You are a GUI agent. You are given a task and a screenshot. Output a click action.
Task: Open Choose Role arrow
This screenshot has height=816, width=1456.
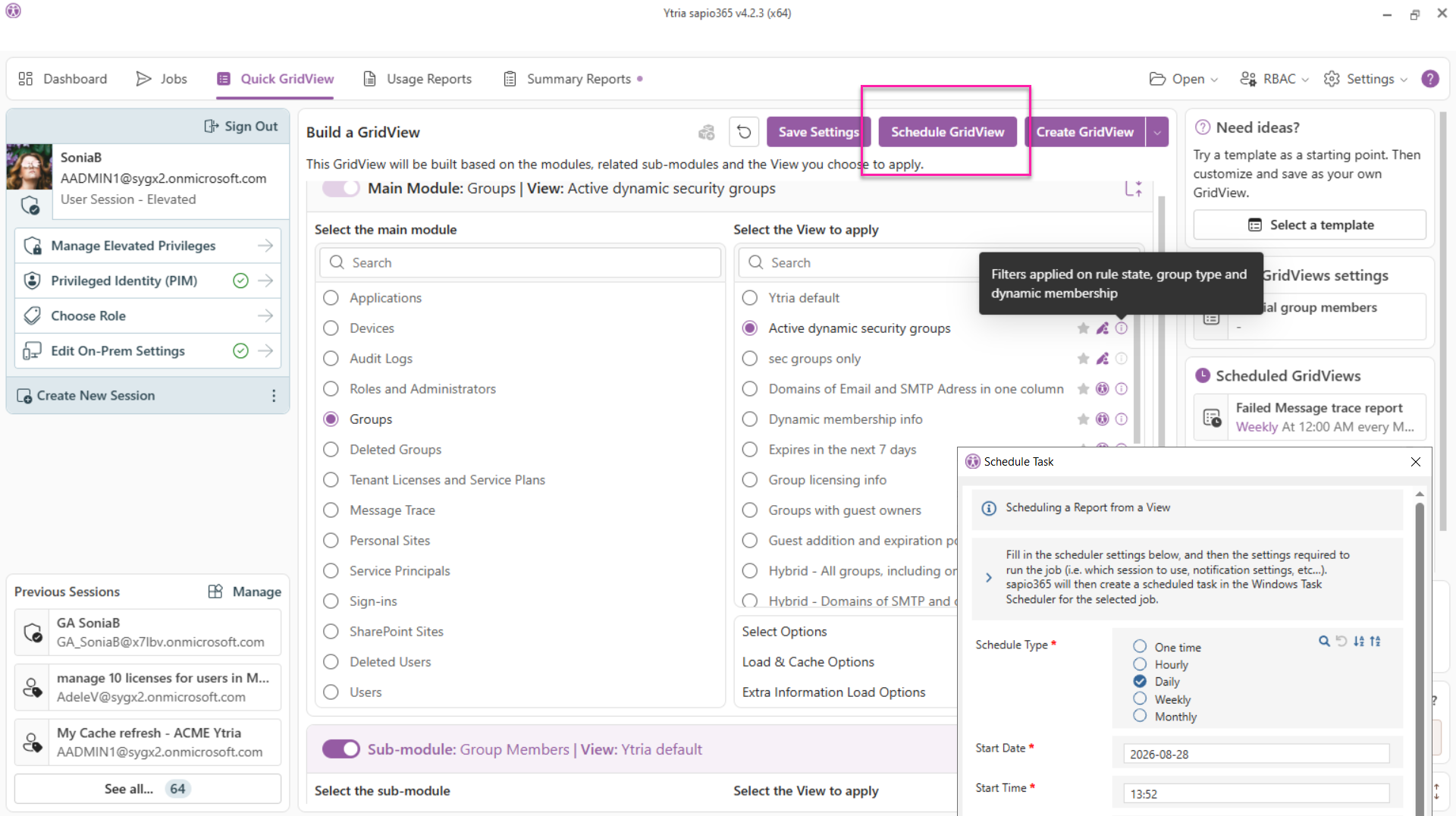(265, 315)
